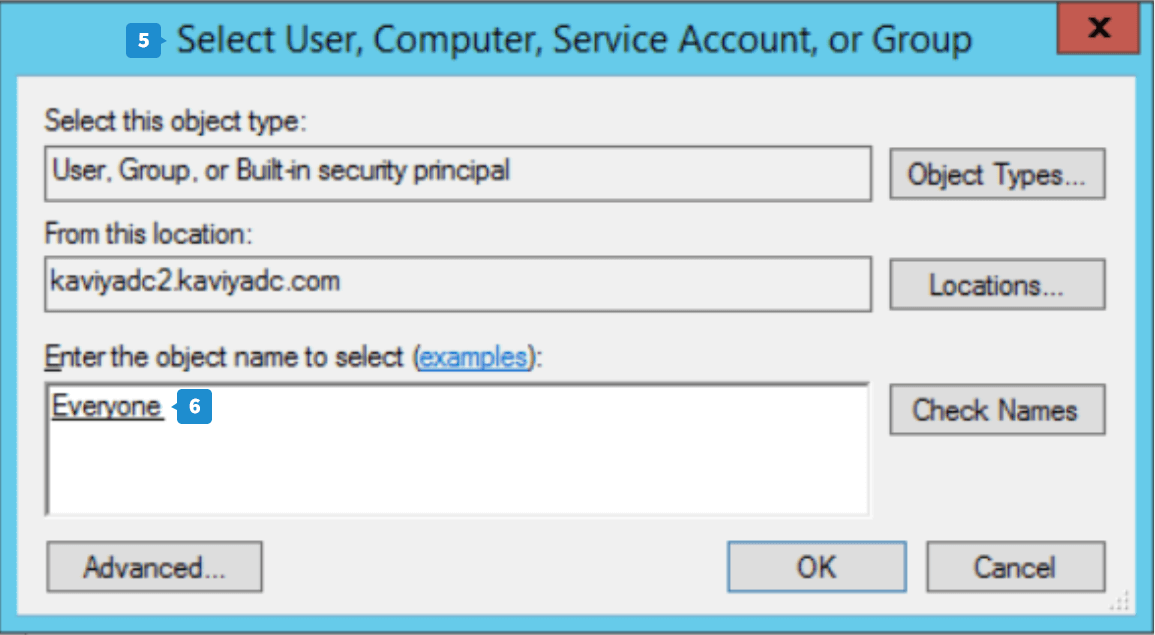The image size is (1155, 635).
Task: Open the examples hyperlink
Action: pos(473,357)
